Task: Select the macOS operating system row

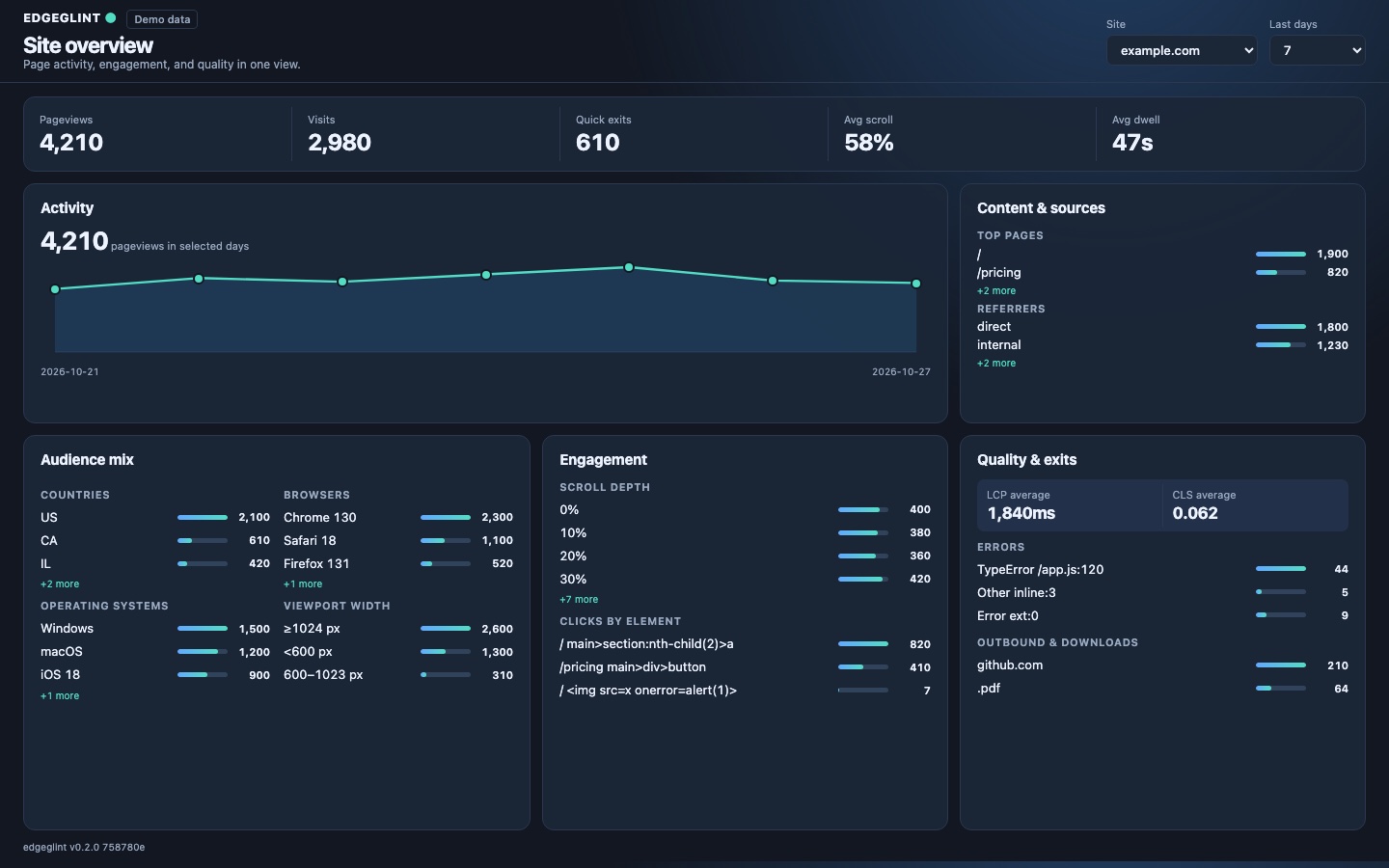Action: [155, 652]
